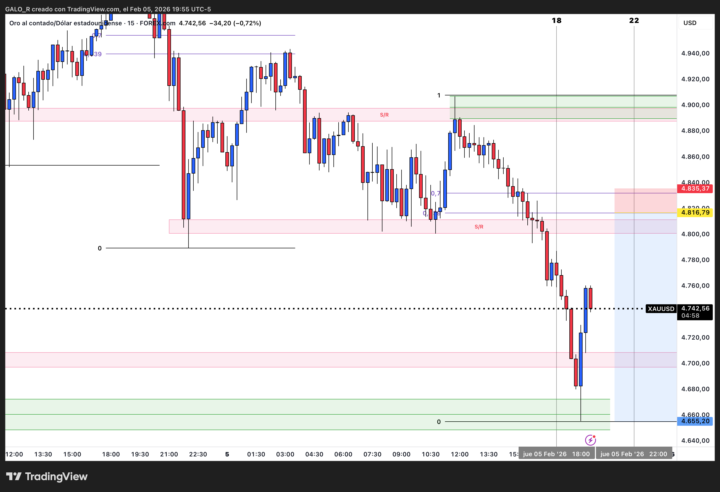Select the S/R label on lower pink zone
This screenshot has width=720, height=492.
click(x=478, y=227)
